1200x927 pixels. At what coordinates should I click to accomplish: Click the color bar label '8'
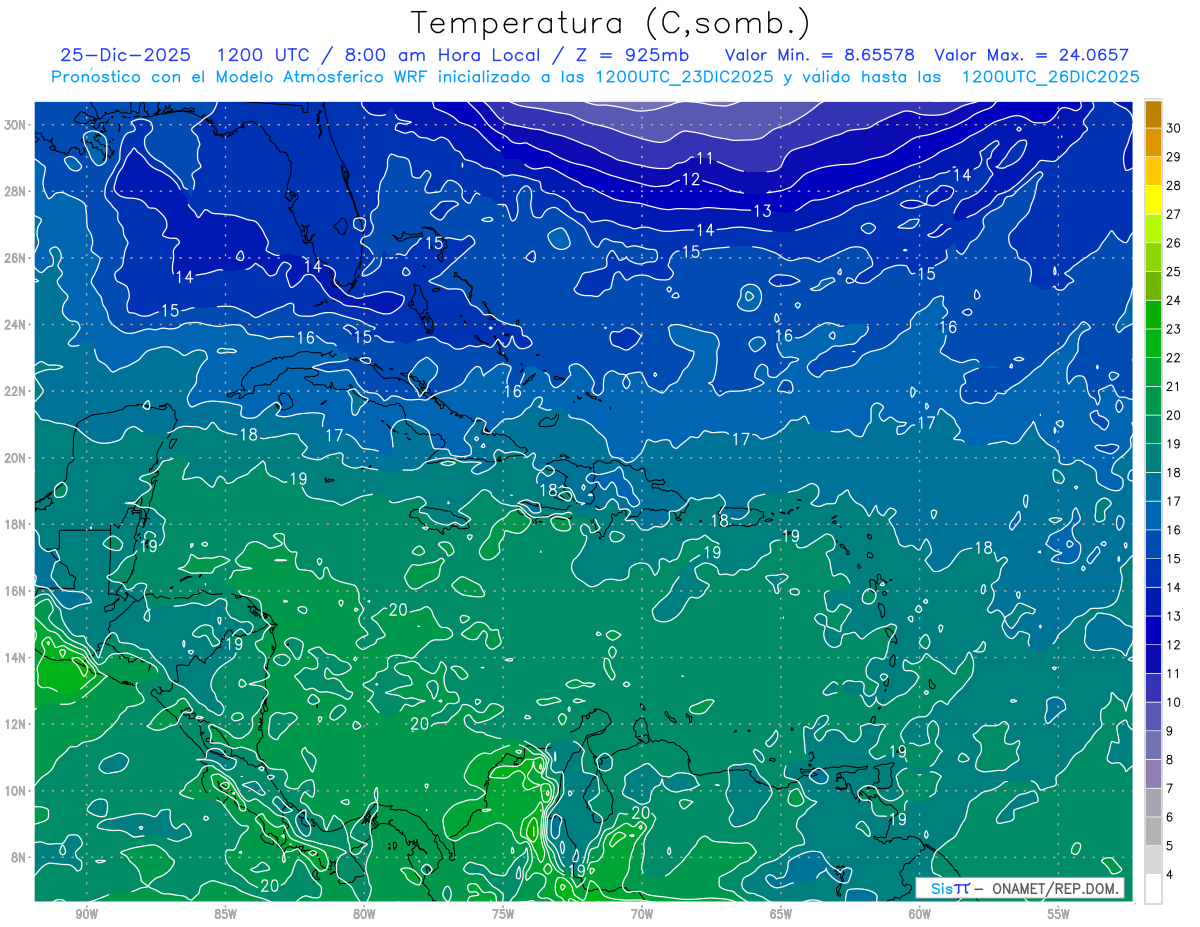click(1172, 760)
